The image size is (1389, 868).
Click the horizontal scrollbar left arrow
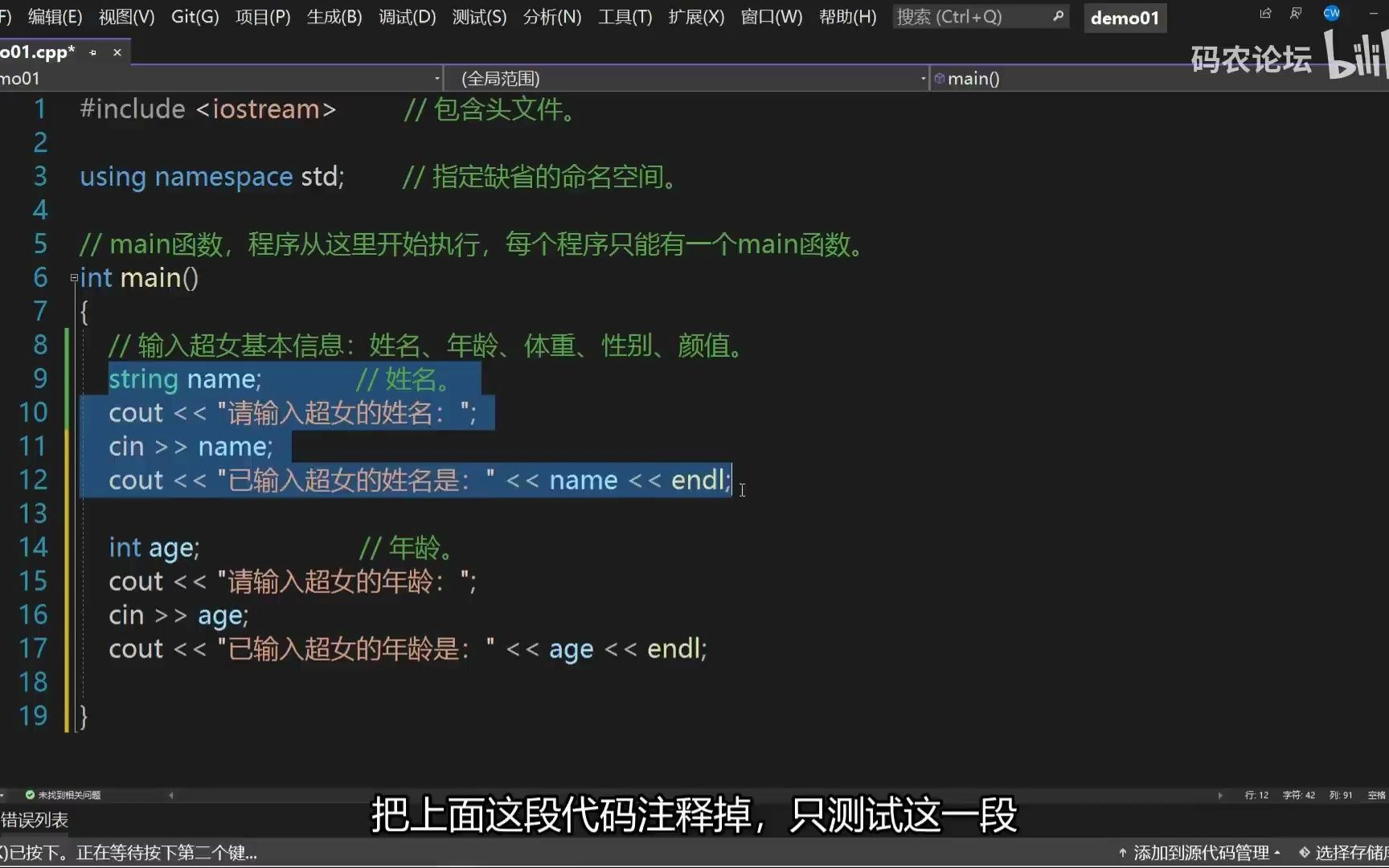tap(170, 795)
